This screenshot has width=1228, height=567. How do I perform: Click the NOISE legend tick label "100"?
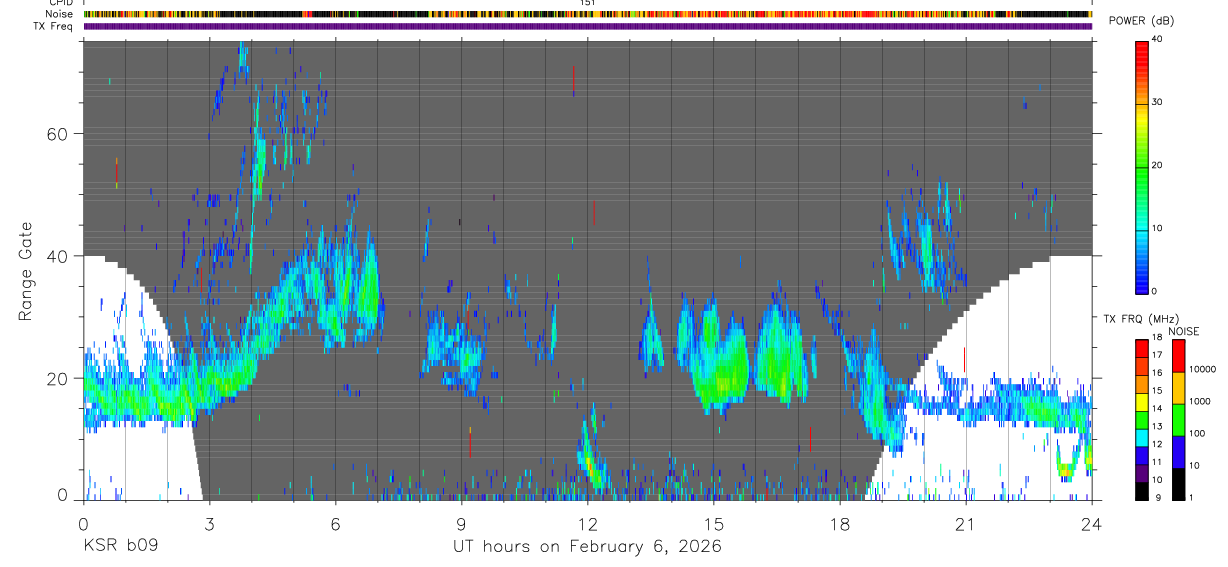1199,433
